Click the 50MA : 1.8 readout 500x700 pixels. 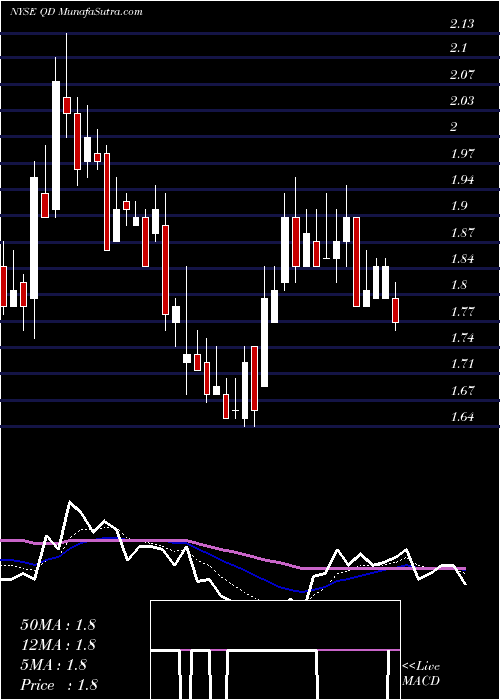58,624
